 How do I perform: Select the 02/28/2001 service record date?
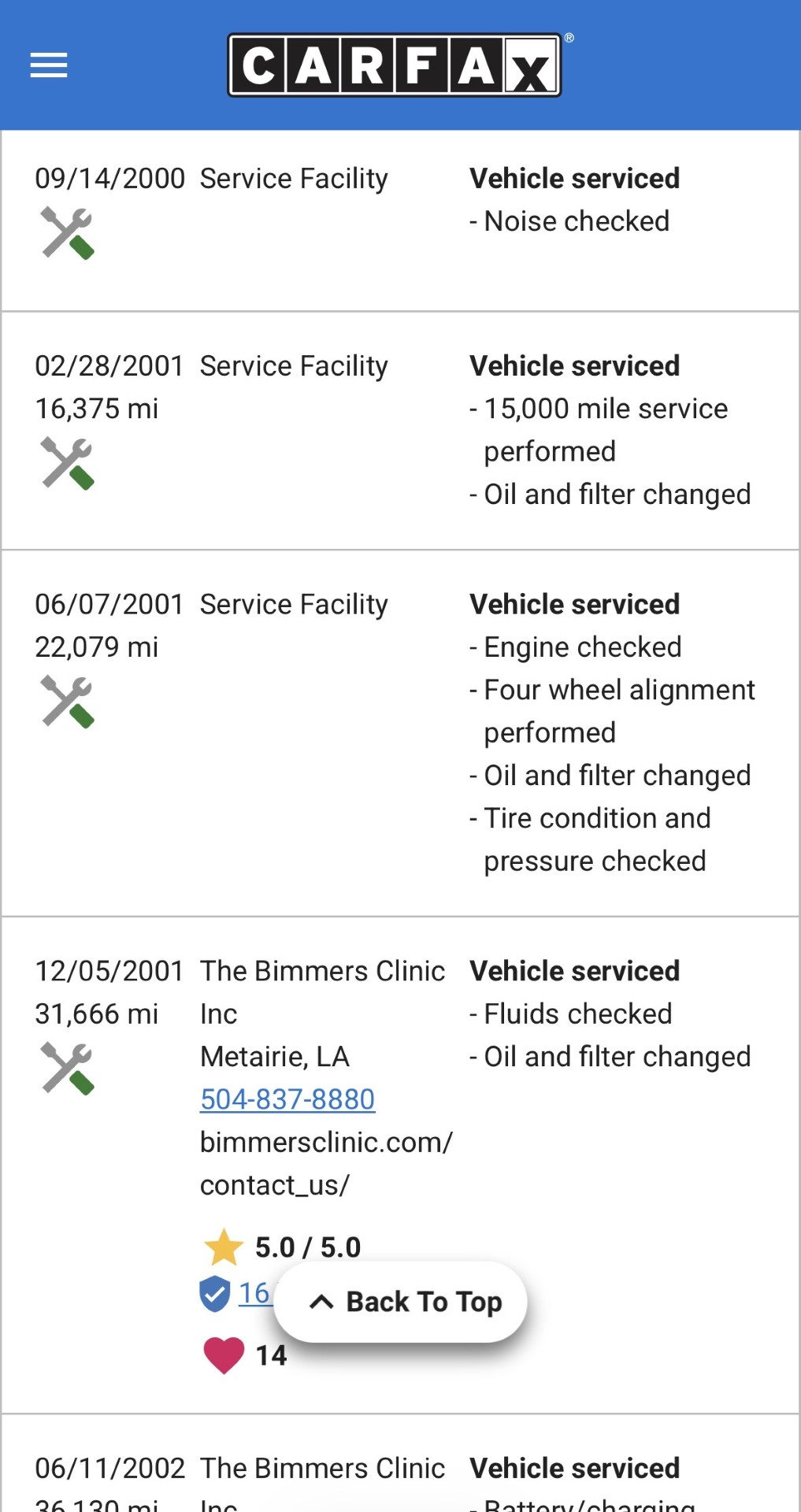[109, 366]
